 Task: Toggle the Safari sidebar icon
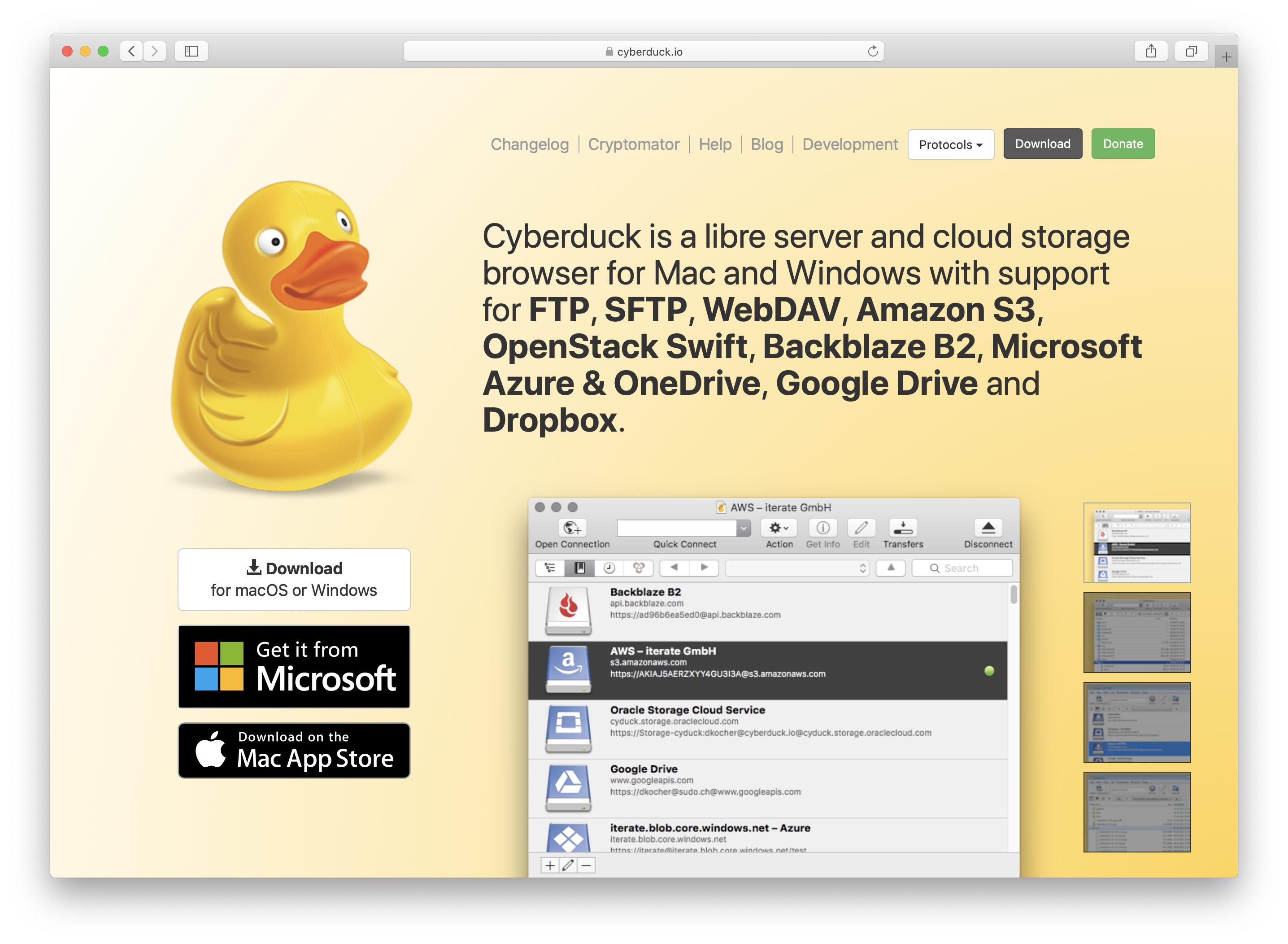[x=191, y=52]
